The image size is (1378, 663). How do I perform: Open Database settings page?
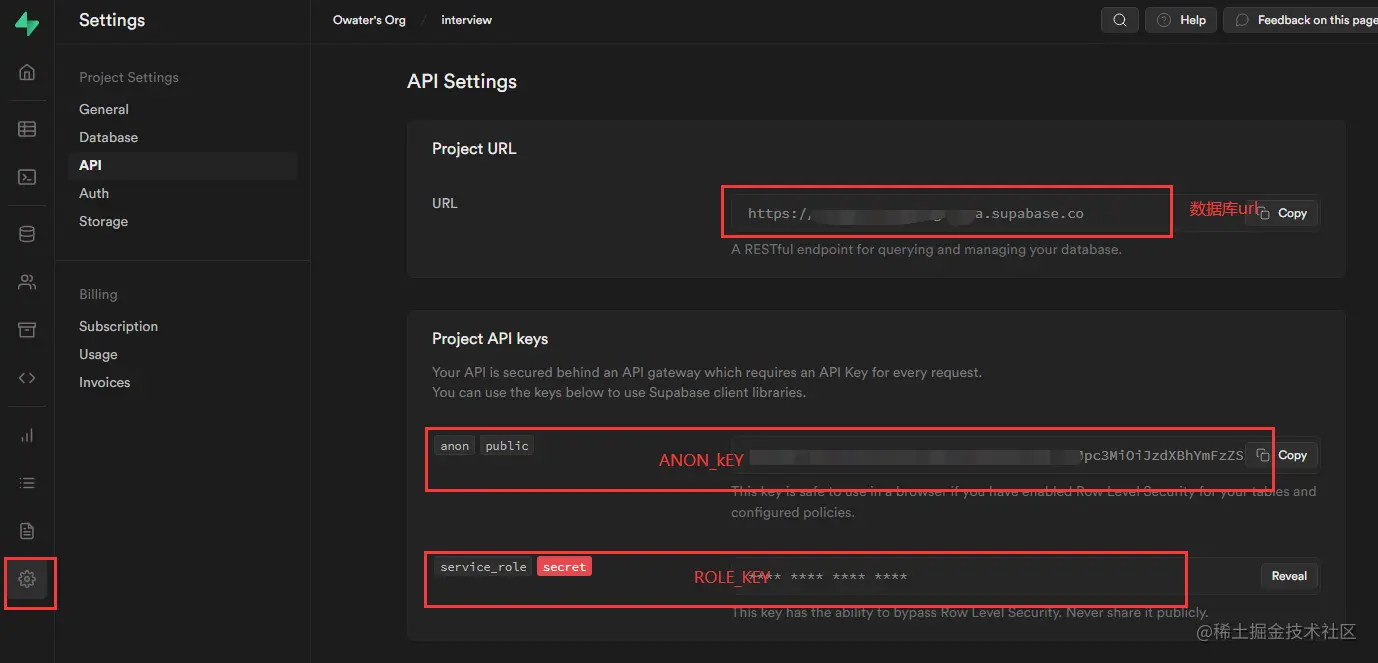[x=109, y=137]
